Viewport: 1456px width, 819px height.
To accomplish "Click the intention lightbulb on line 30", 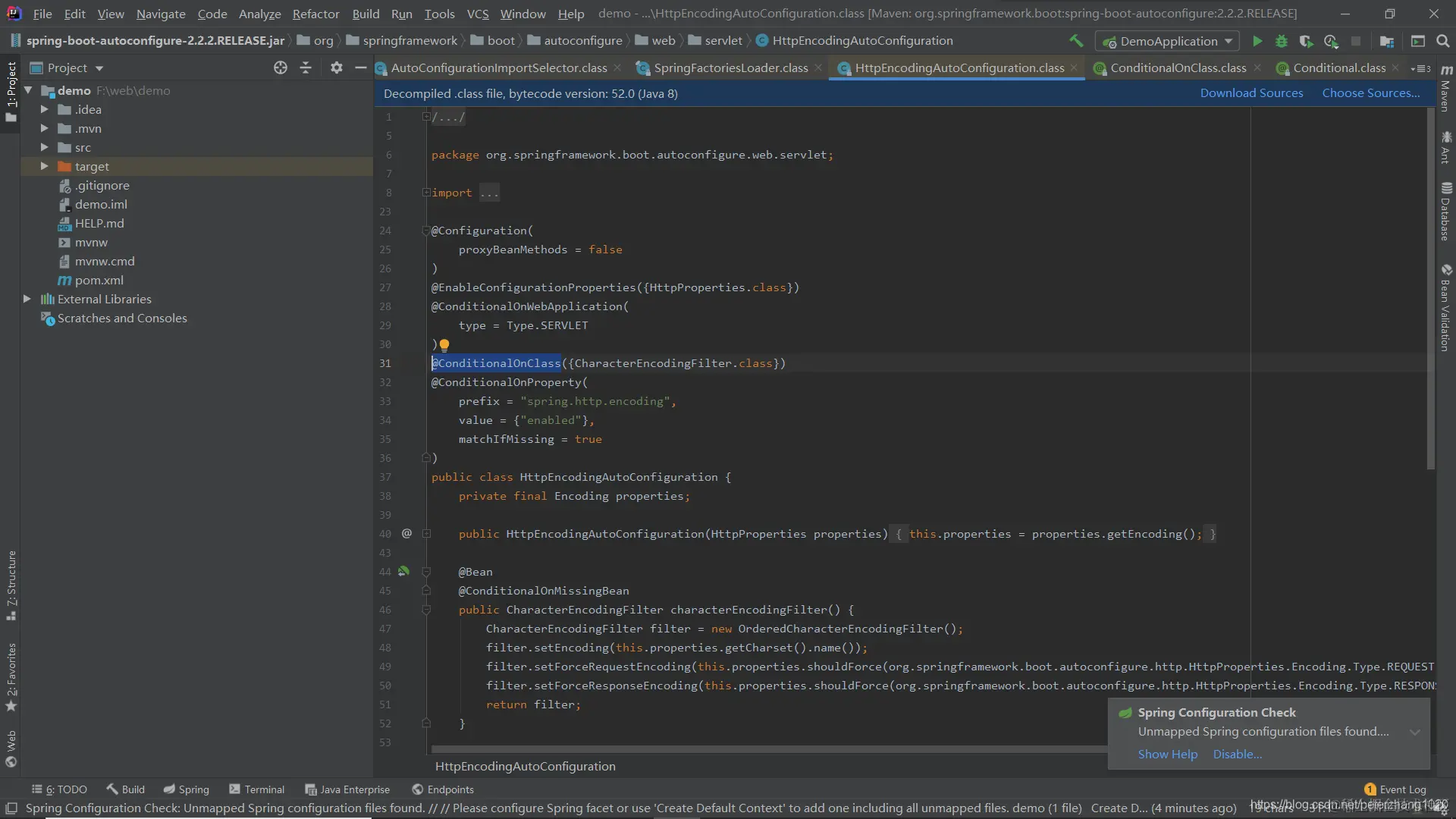I will (x=444, y=345).
